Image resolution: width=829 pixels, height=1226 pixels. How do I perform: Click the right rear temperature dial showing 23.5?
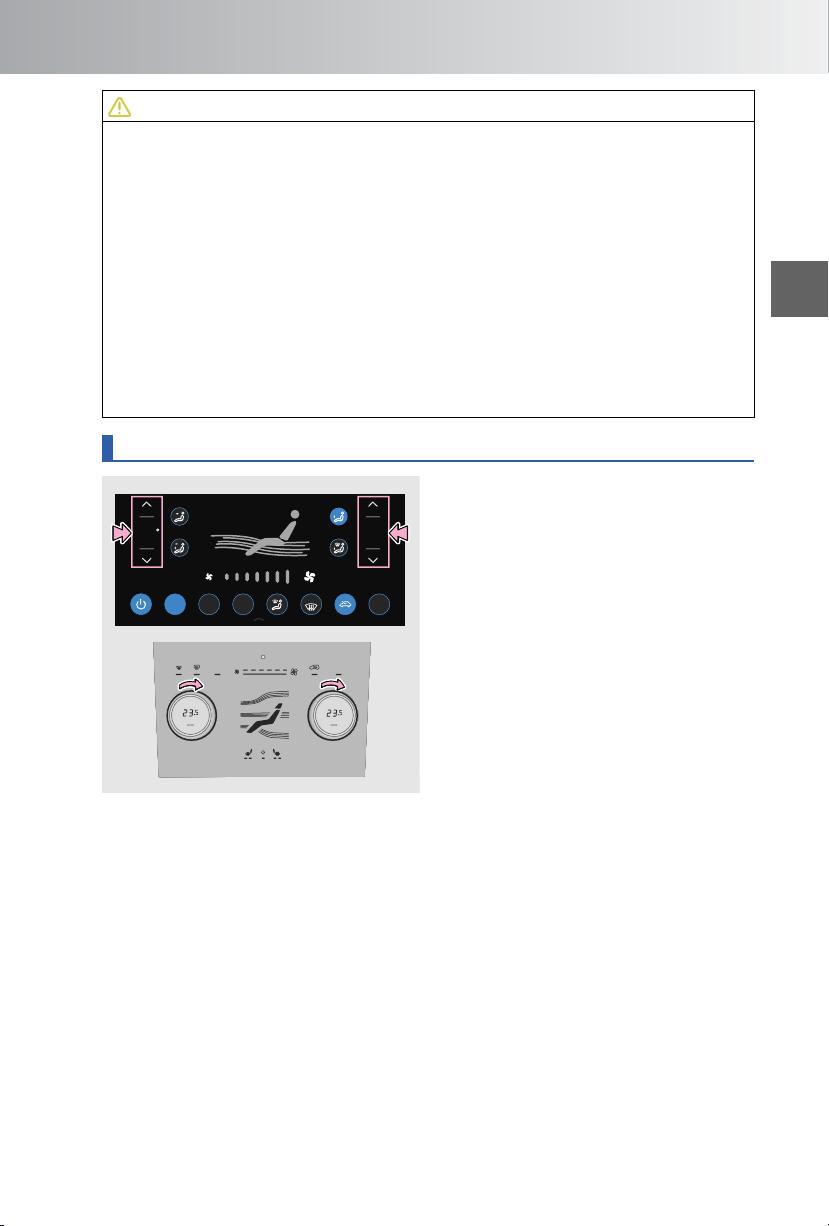[336, 715]
